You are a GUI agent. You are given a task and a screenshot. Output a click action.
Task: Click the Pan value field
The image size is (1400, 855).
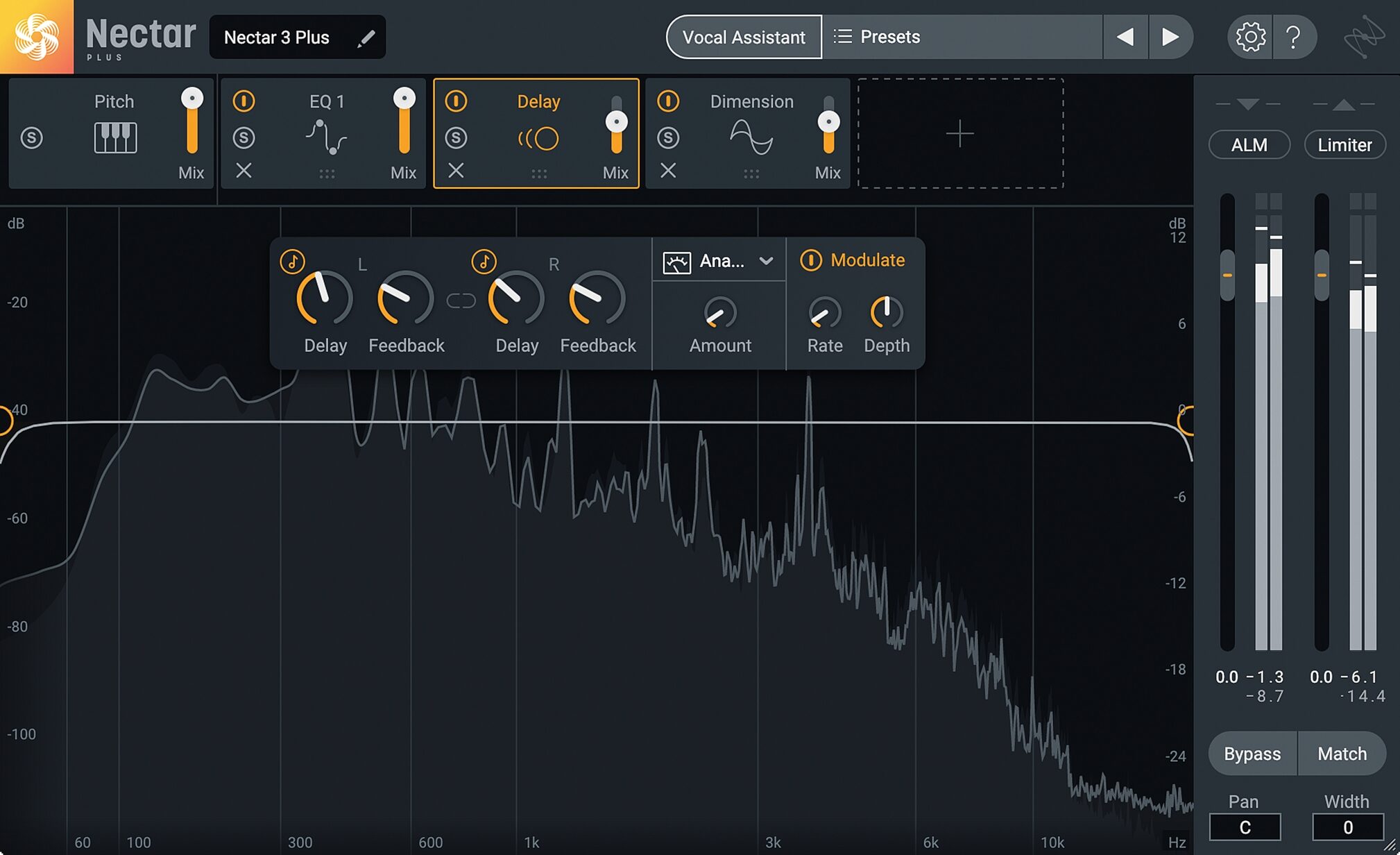(x=1245, y=827)
